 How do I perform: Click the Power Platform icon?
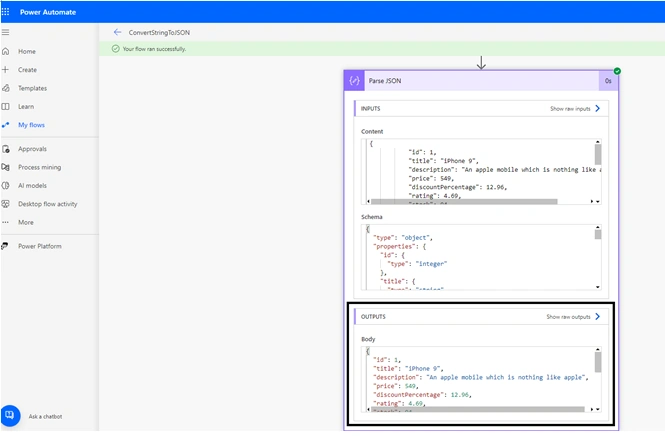6,246
